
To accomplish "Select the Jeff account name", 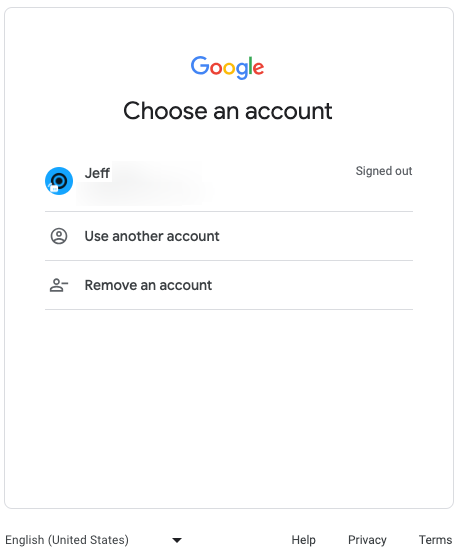I will click(97, 173).
